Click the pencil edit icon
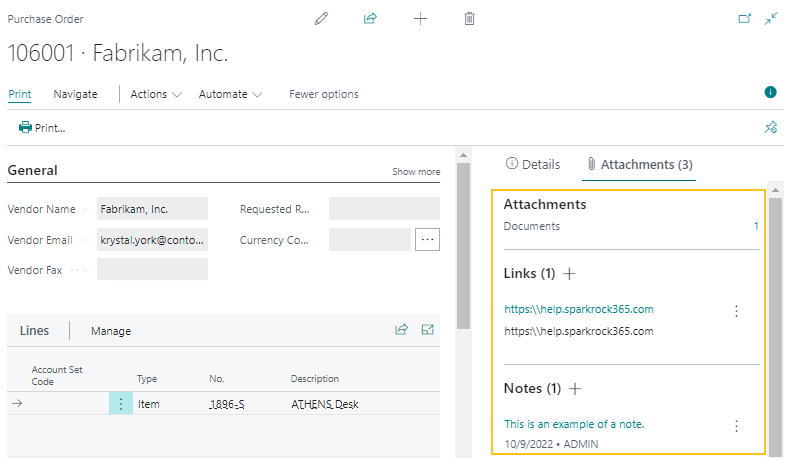Image resolution: width=792 pixels, height=458 pixels. (321, 19)
